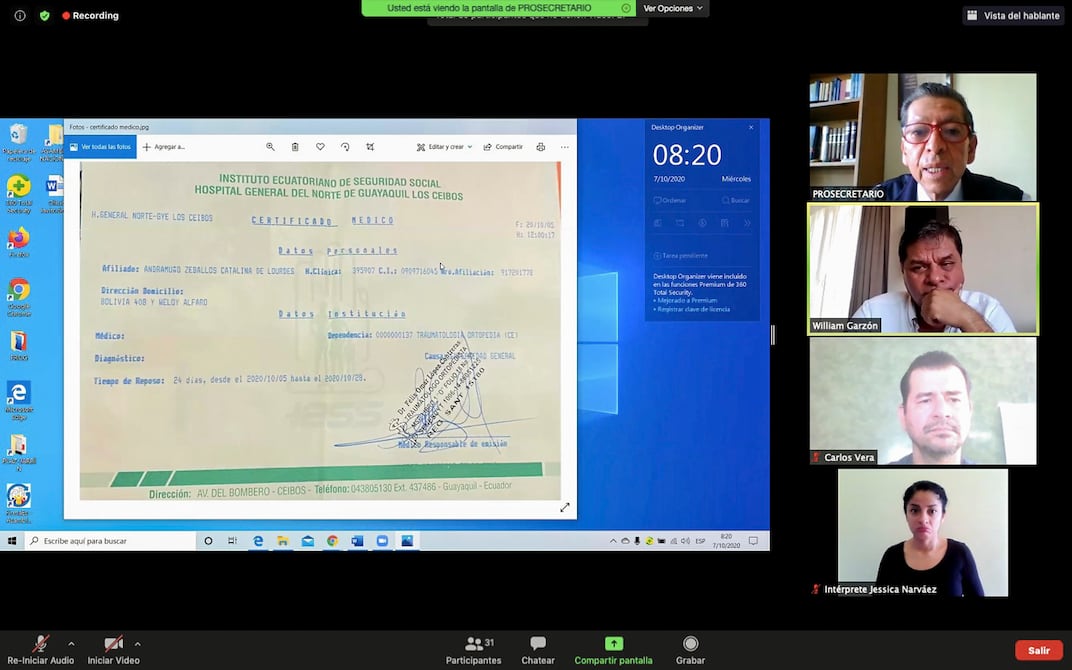1072x670 pixels.
Task: Click the zoom magnifier in Photos toolbar
Action: [x=270, y=147]
